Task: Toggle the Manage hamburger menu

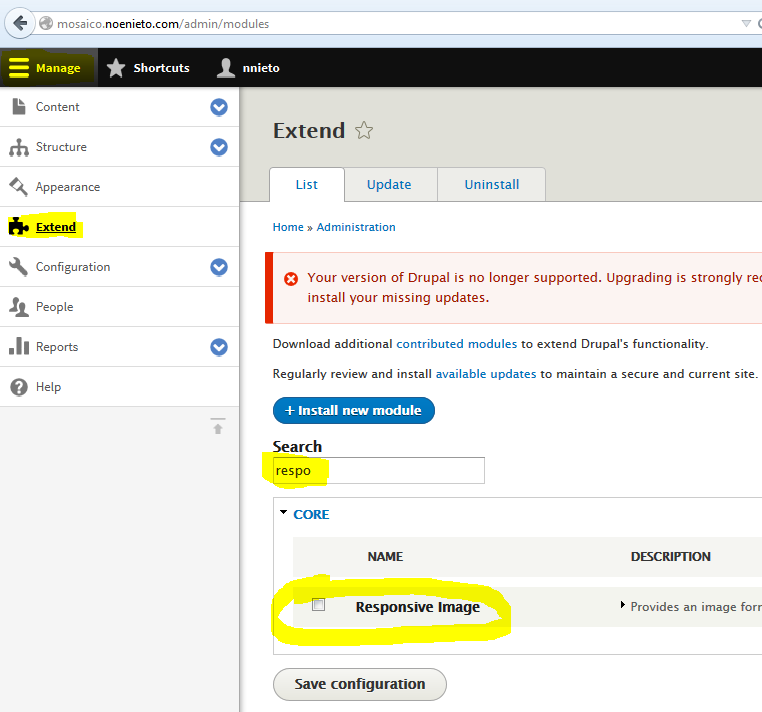Action: pyautogui.click(x=49, y=68)
